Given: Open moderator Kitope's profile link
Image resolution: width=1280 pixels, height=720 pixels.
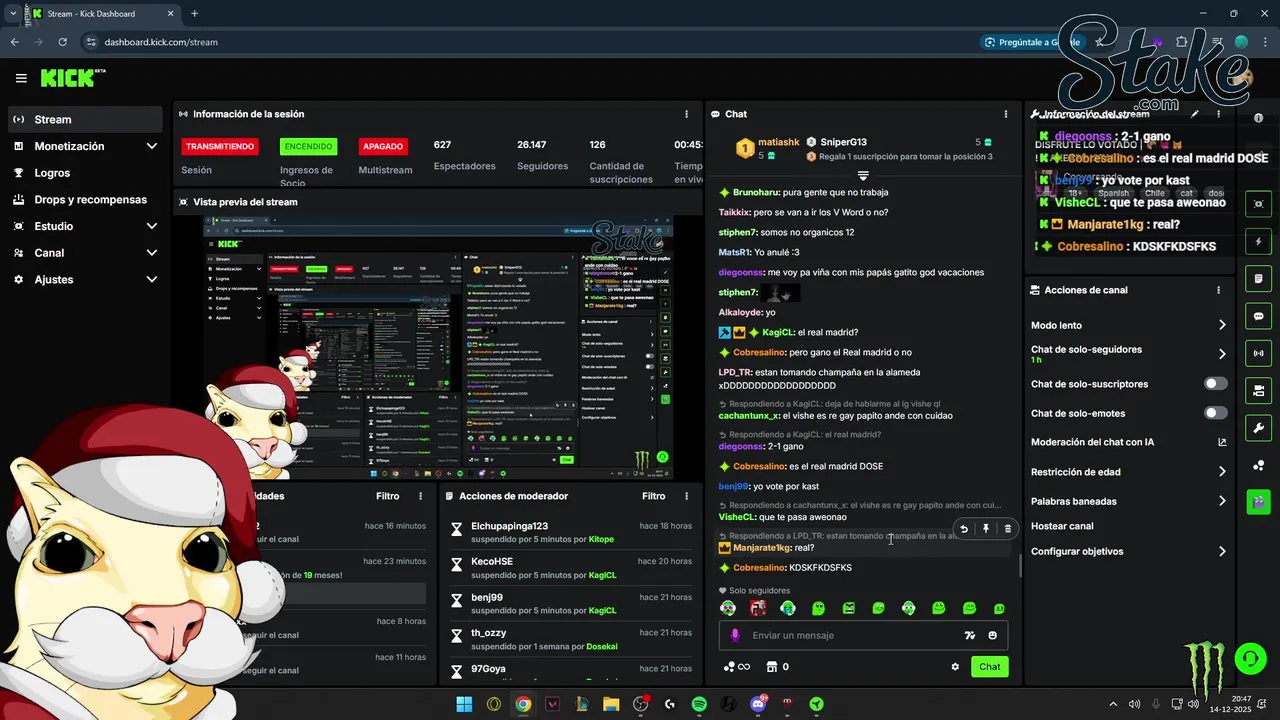Looking at the screenshot, I should click(x=601, y=539).
